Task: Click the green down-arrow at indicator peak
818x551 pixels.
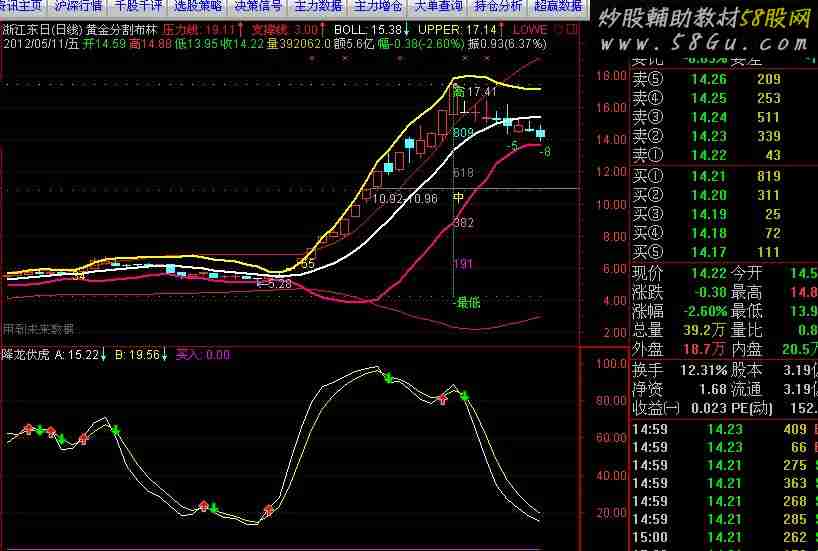Action: tap(387, 377)
